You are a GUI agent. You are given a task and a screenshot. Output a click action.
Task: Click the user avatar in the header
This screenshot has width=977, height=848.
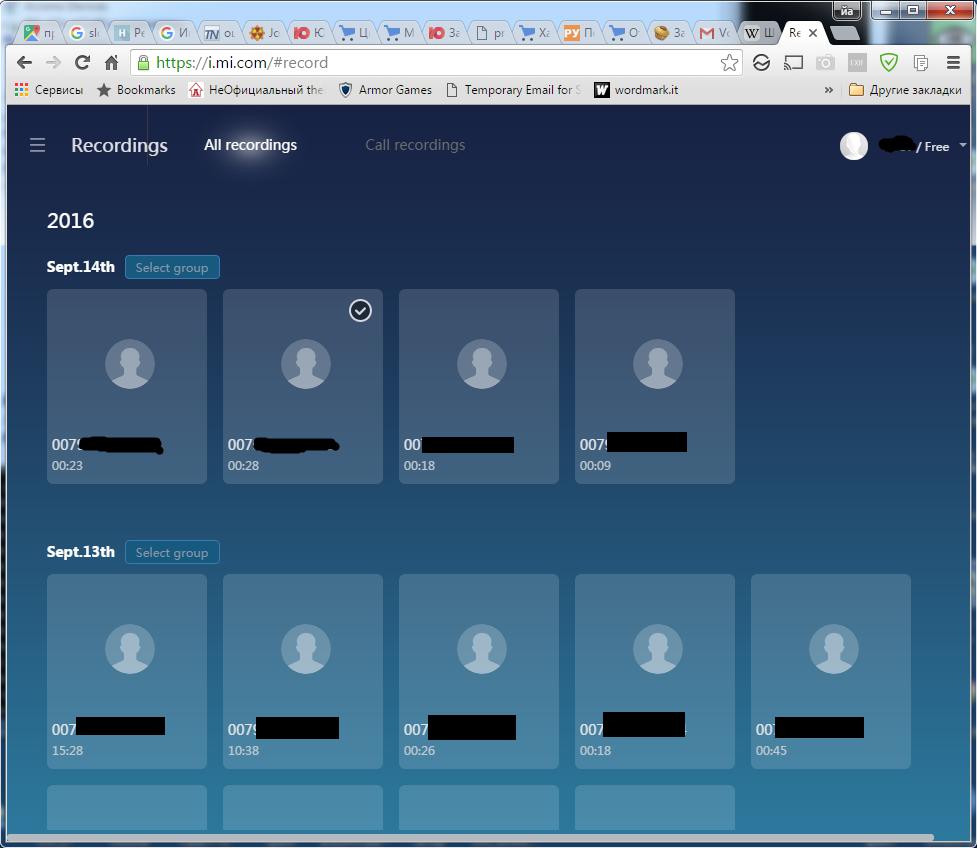(854, 146)
